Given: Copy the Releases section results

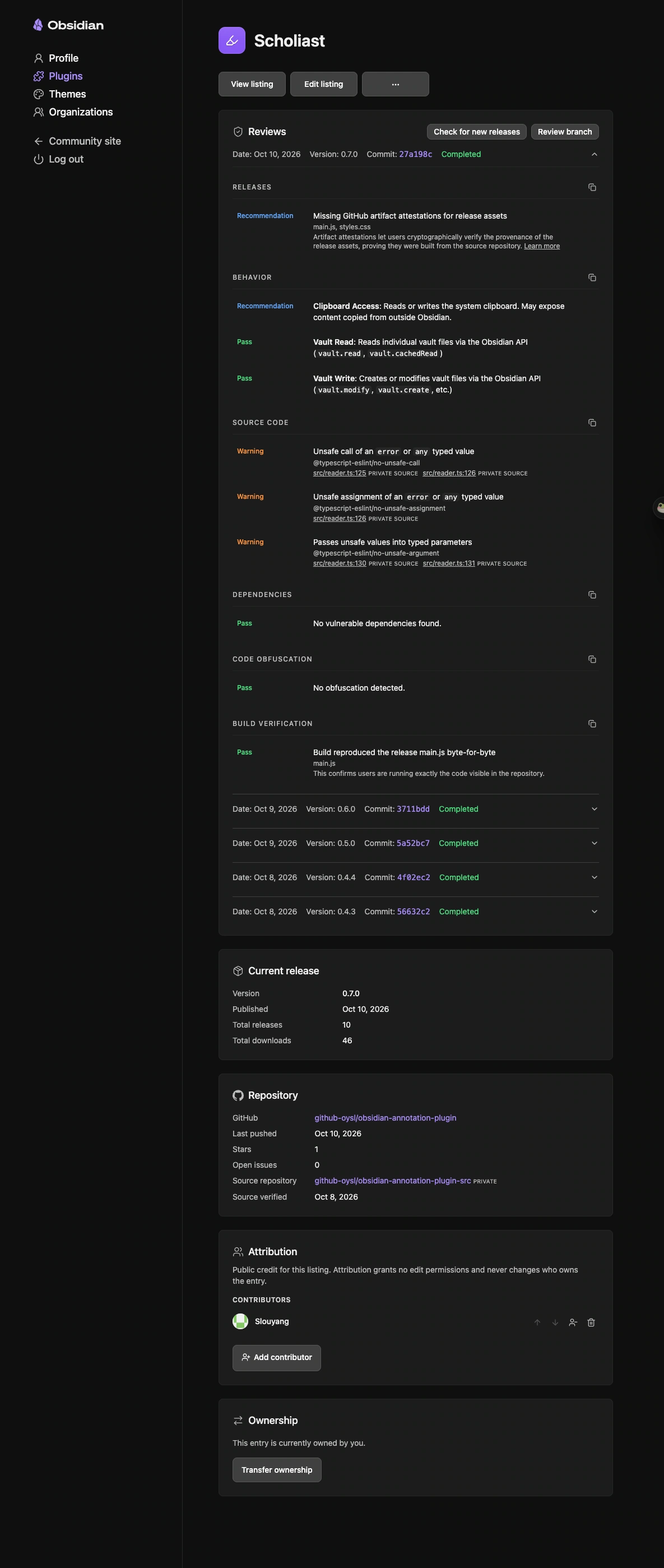Looking at the screenshot, I should pos(592,187).
